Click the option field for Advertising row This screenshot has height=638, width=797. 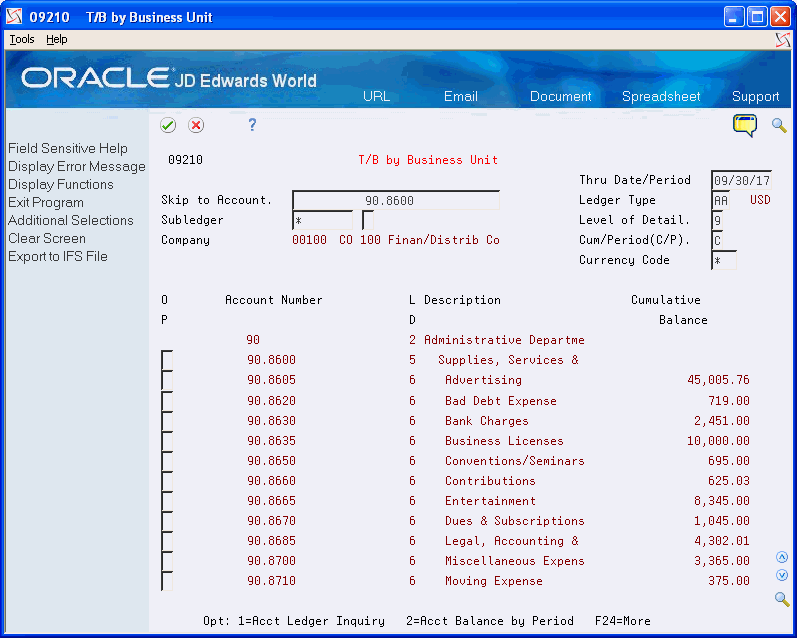tap(167, 380)
